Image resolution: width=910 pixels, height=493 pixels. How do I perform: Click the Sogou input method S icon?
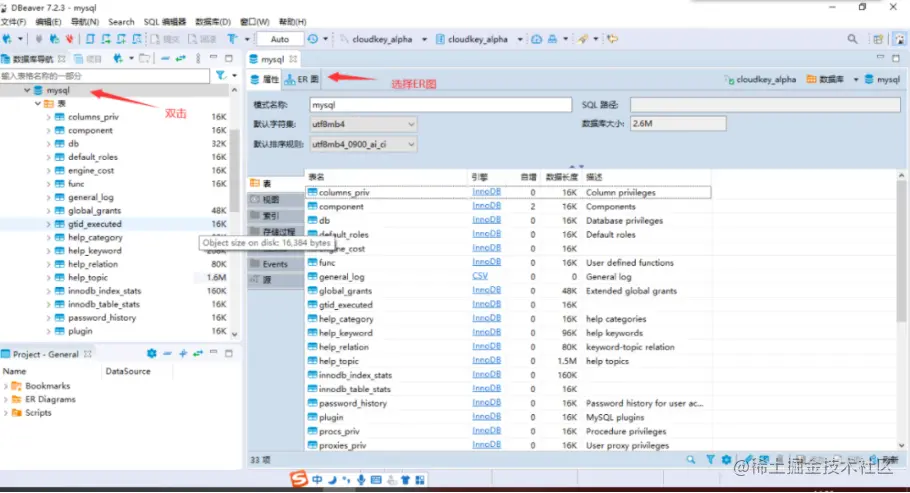(298, 479)
